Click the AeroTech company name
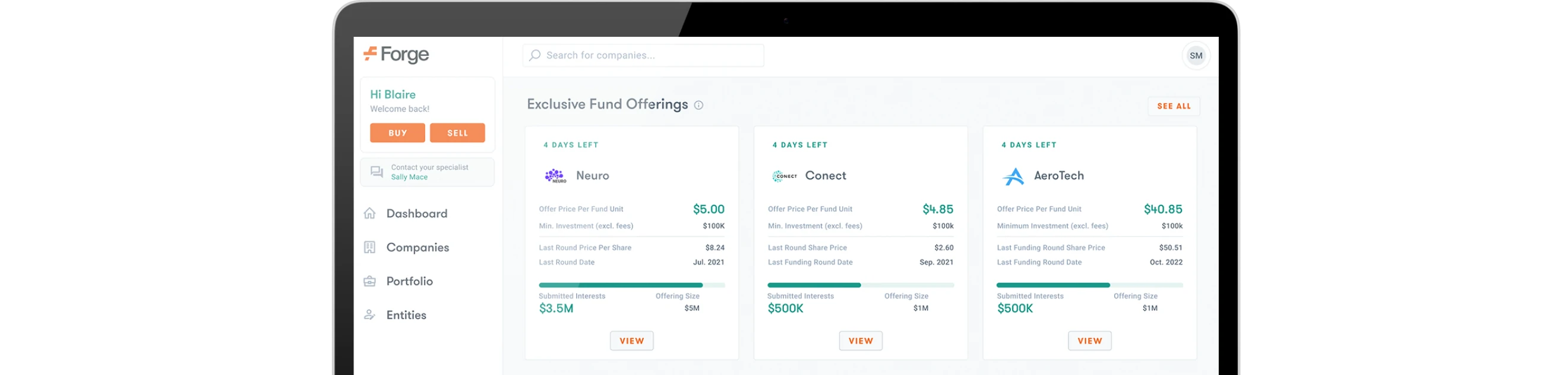 pos(1058,176)
